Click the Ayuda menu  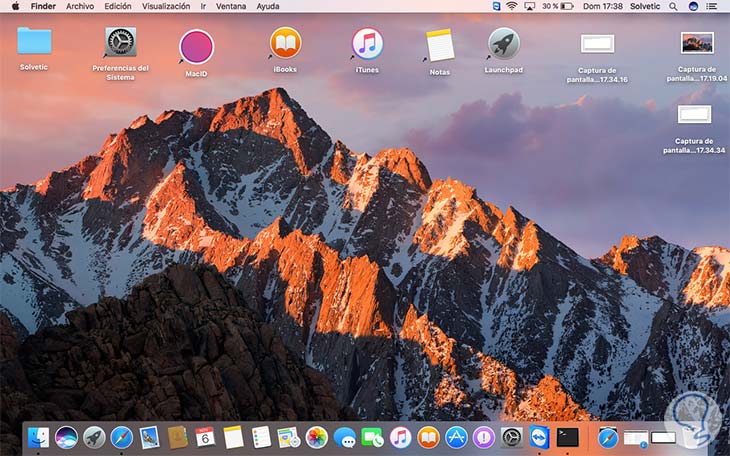coord(268,6)
